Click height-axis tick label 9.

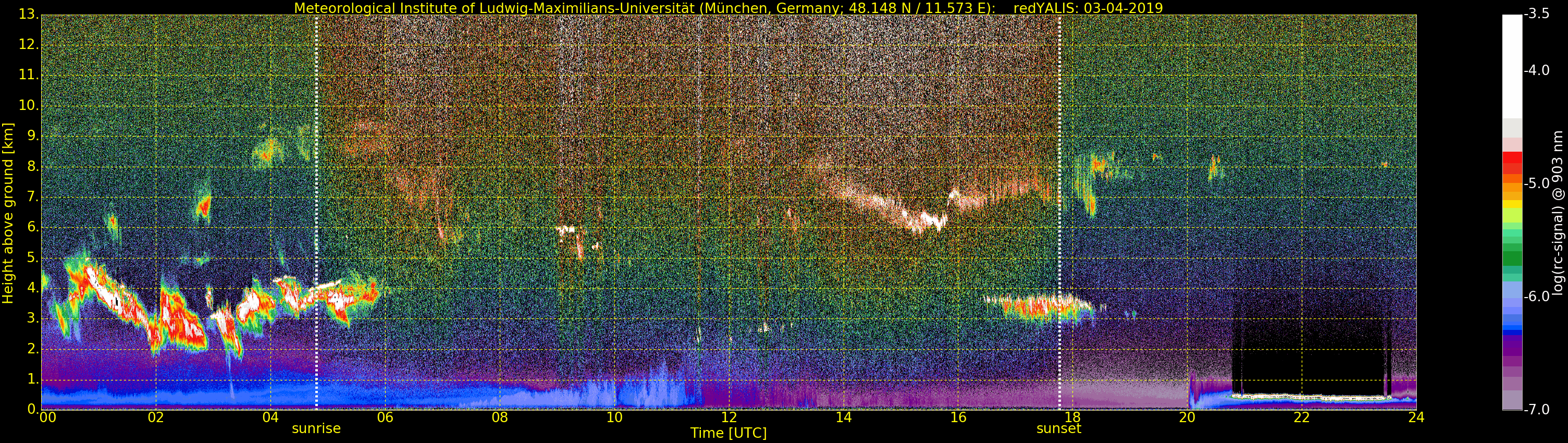click(32, 135)
